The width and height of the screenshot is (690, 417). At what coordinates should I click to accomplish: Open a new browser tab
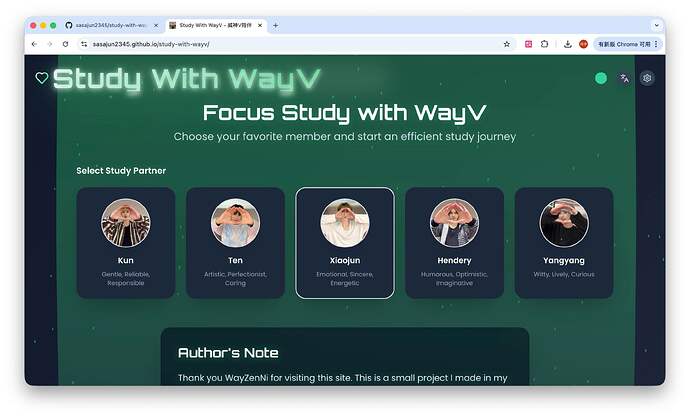275,26
